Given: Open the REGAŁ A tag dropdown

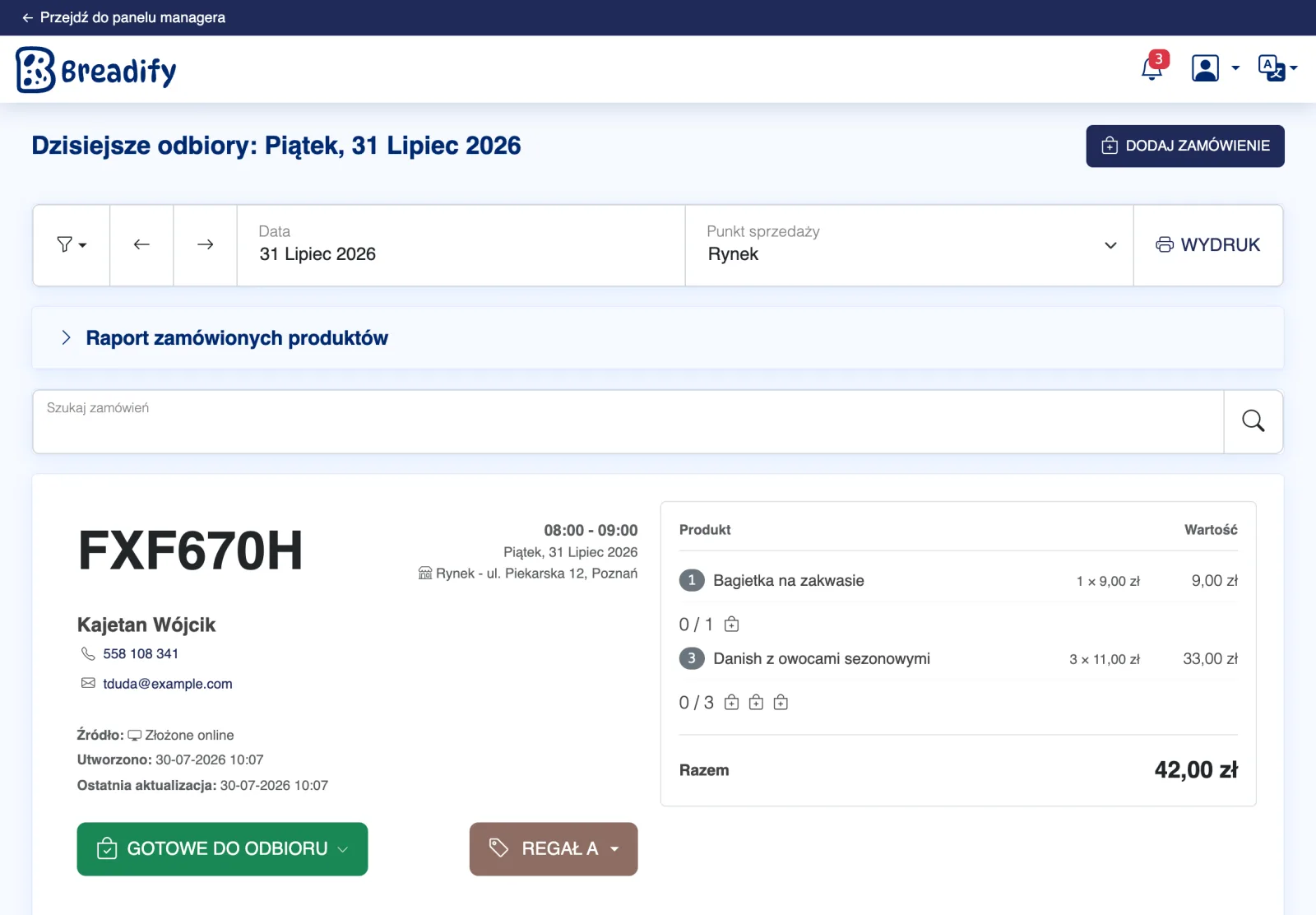Looking at the screenshot, I should pyautogui.click(x=554, y=849).
